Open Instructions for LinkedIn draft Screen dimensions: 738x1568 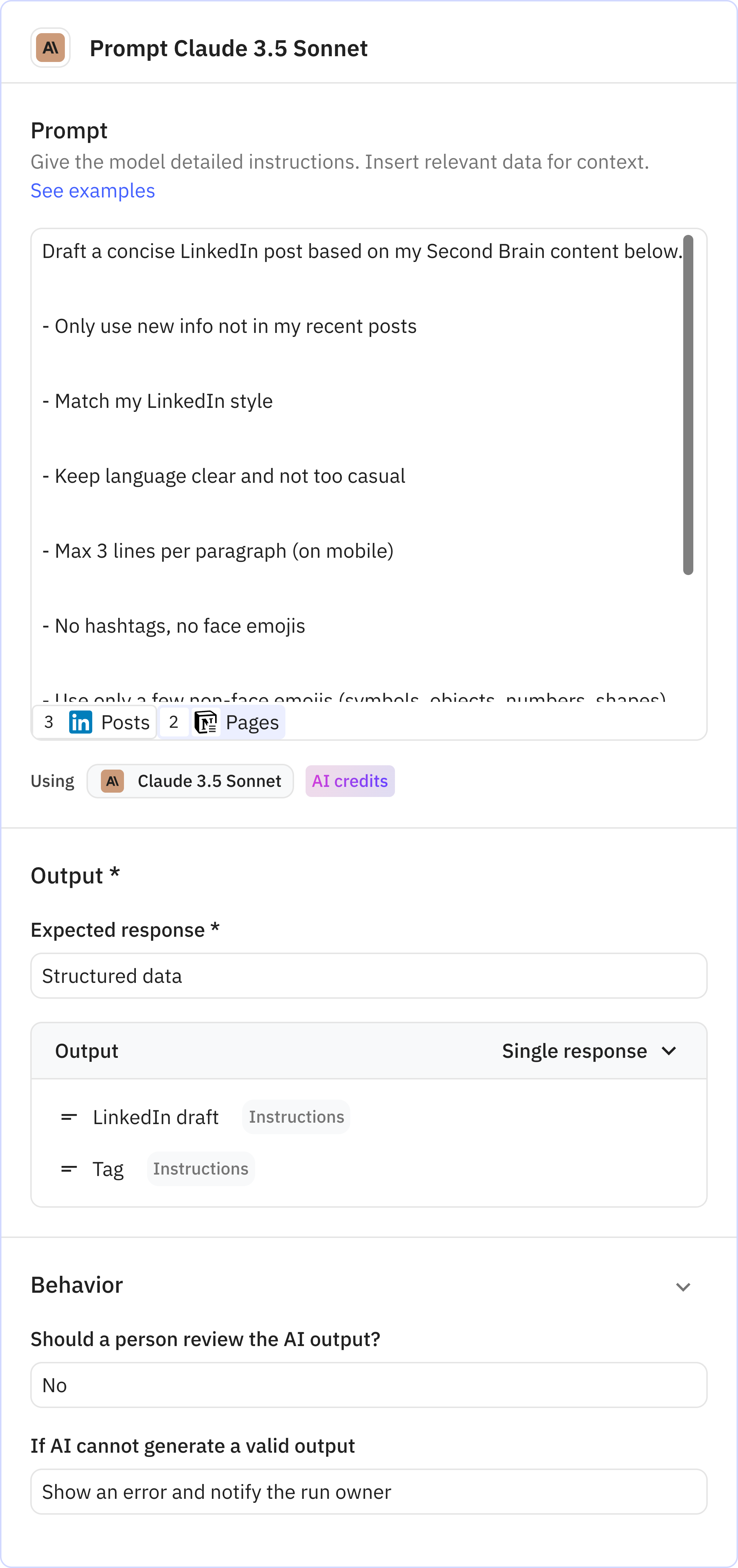pyautogui.click(x=296, y=1117)
